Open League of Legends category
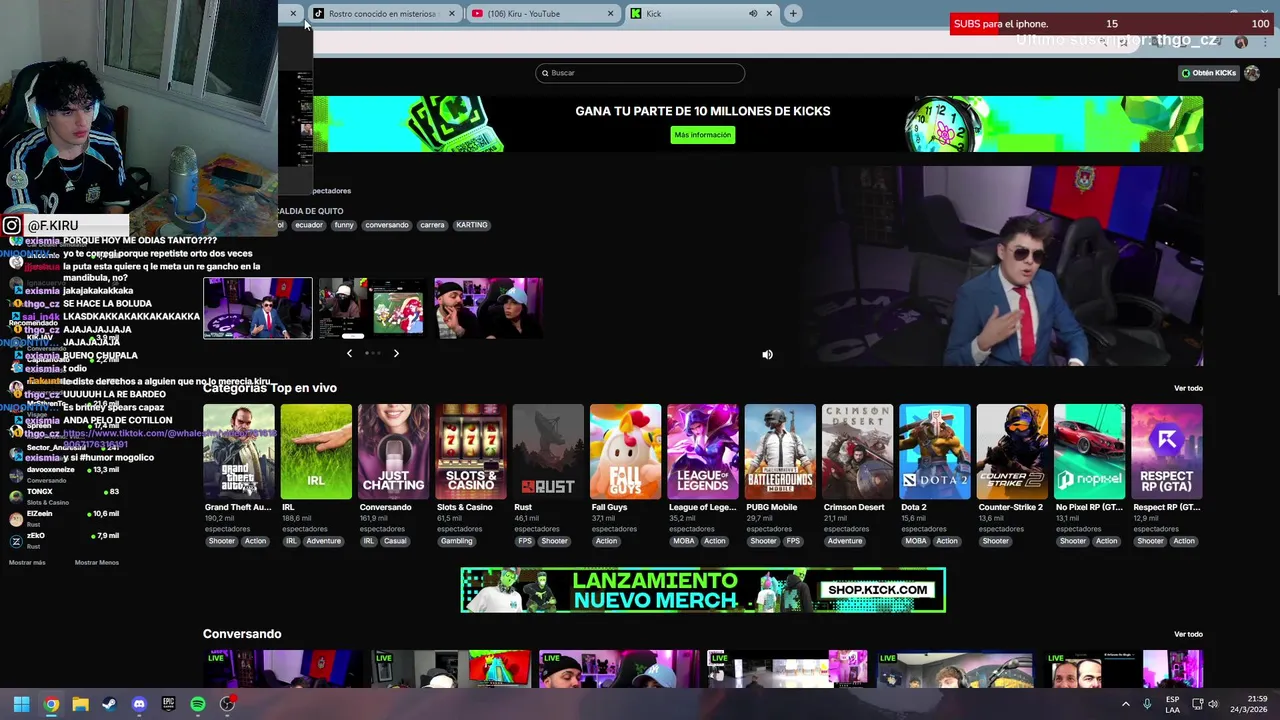 [703, 453]
